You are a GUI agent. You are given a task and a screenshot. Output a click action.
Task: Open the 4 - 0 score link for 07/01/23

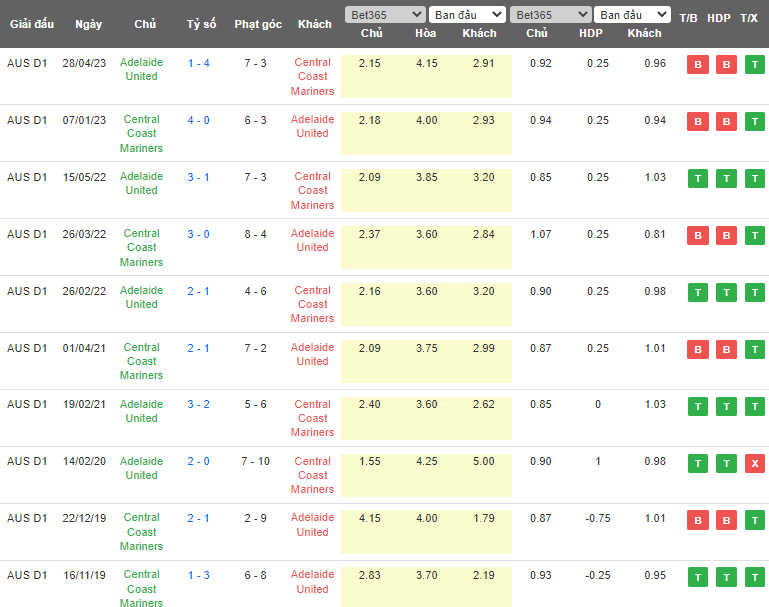click(199, 120)
